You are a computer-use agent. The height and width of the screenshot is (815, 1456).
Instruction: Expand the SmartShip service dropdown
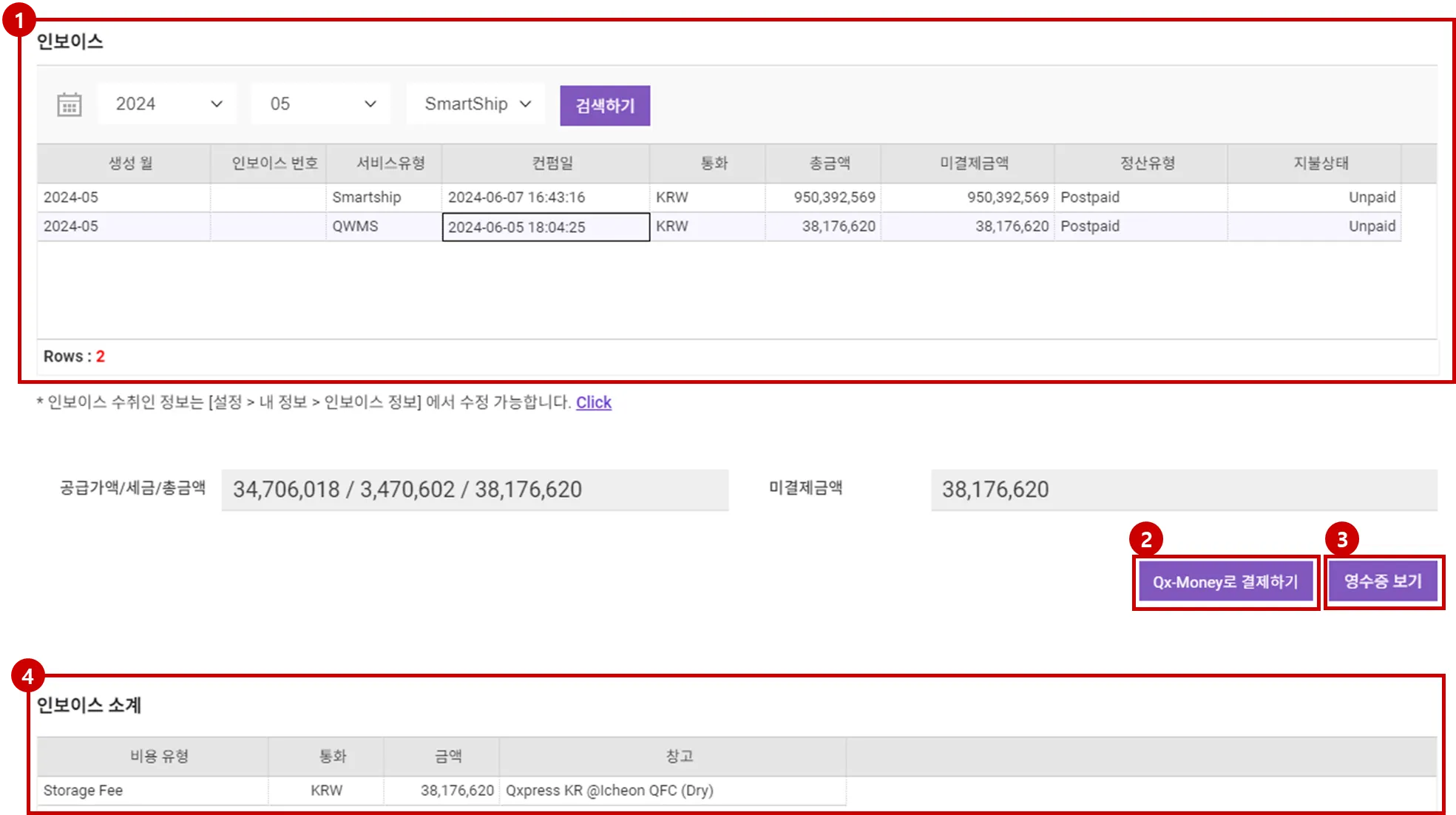tap(477, 104)
